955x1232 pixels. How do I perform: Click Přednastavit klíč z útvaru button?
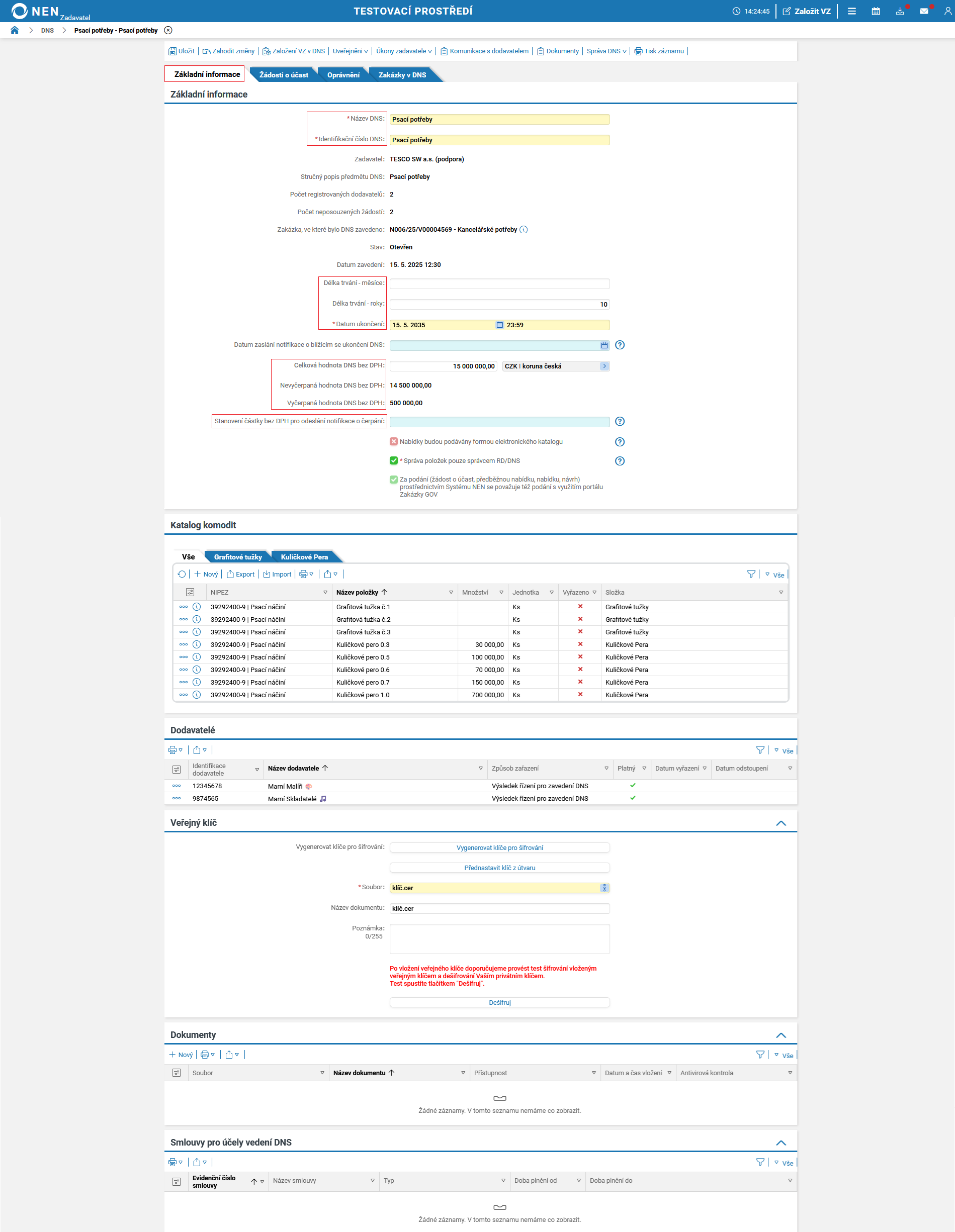tap(499, 868)
